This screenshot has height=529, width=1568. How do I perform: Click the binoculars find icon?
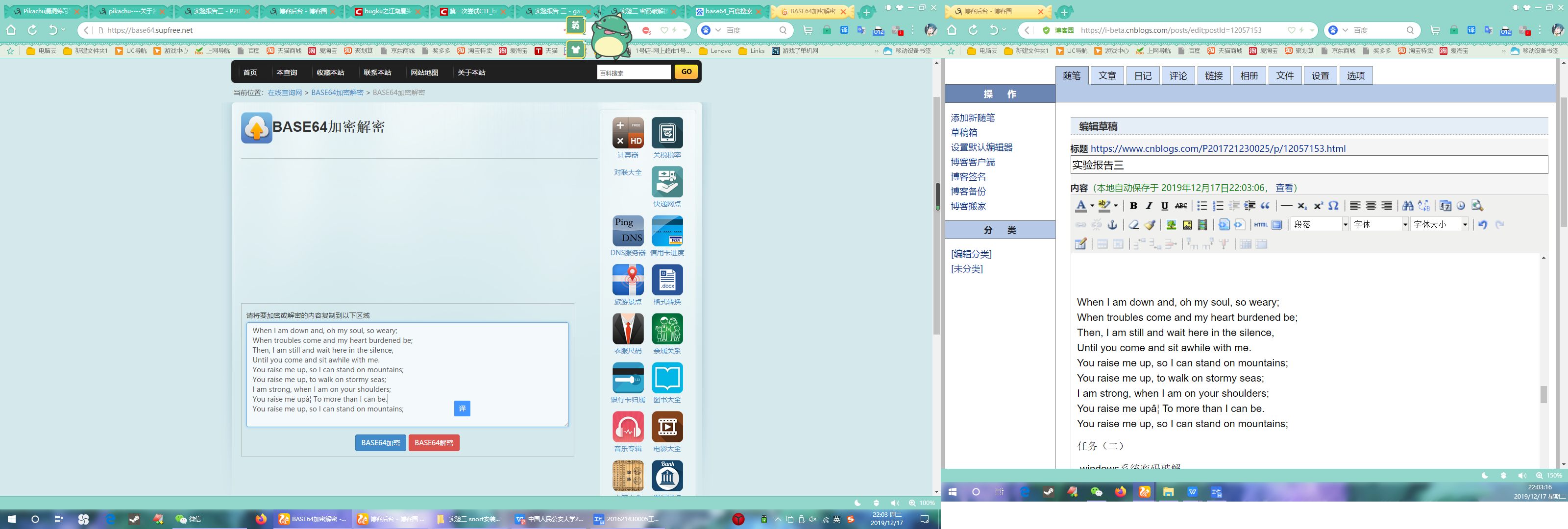click(1407, 206)
